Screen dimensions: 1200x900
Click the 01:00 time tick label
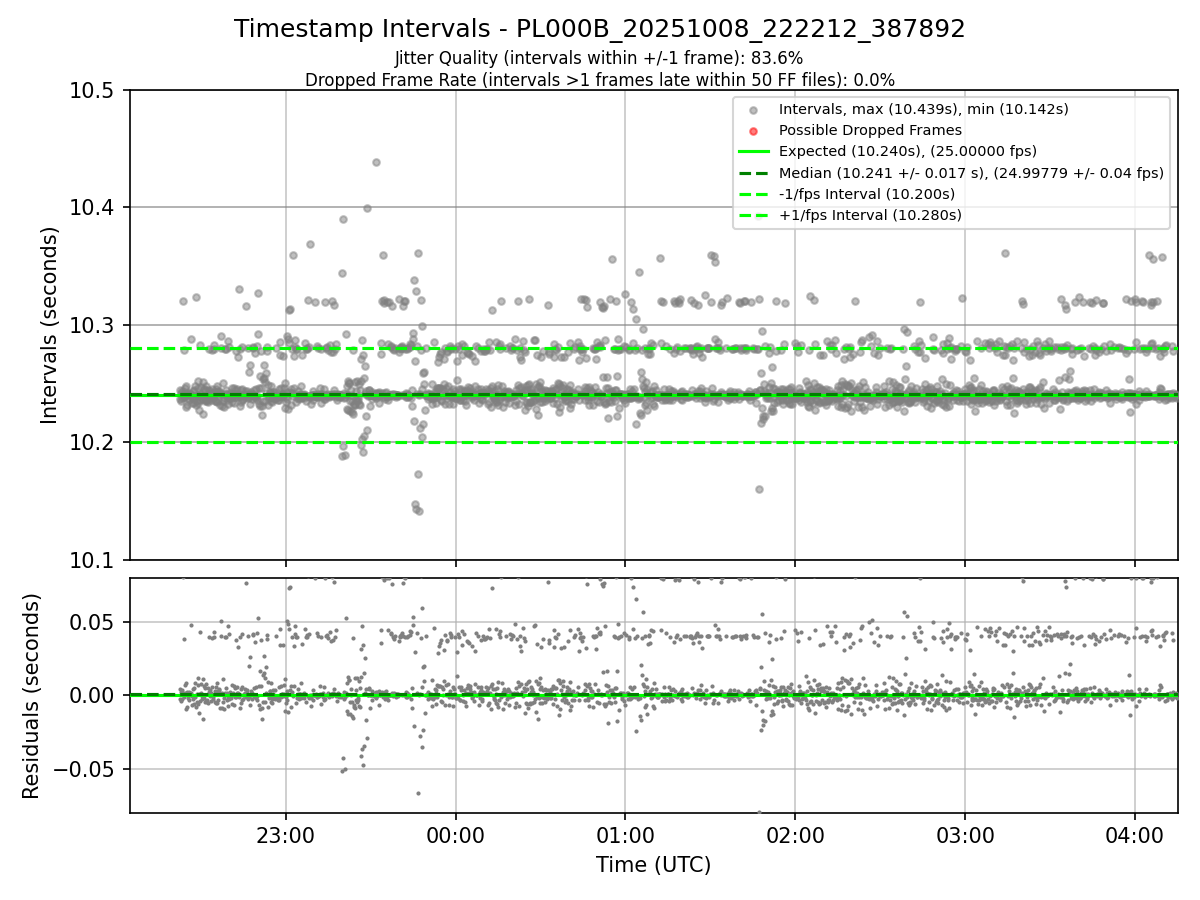click(625, 834)
